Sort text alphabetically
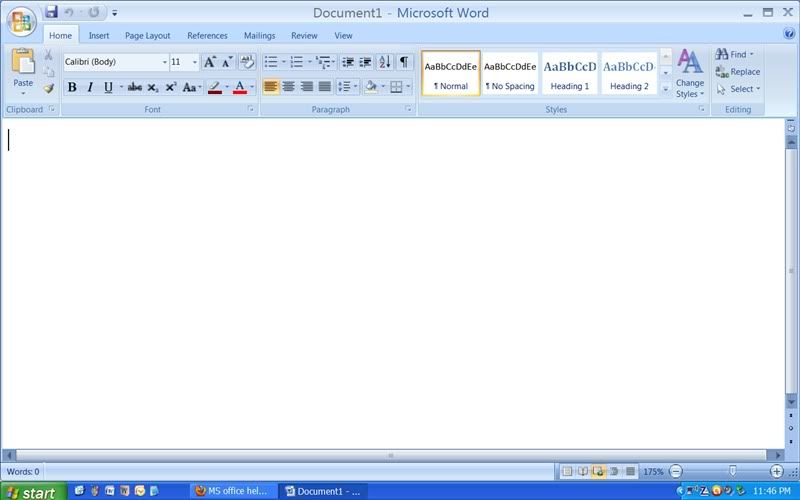Screen dimensions: 800x500 (x=385, y=62)
